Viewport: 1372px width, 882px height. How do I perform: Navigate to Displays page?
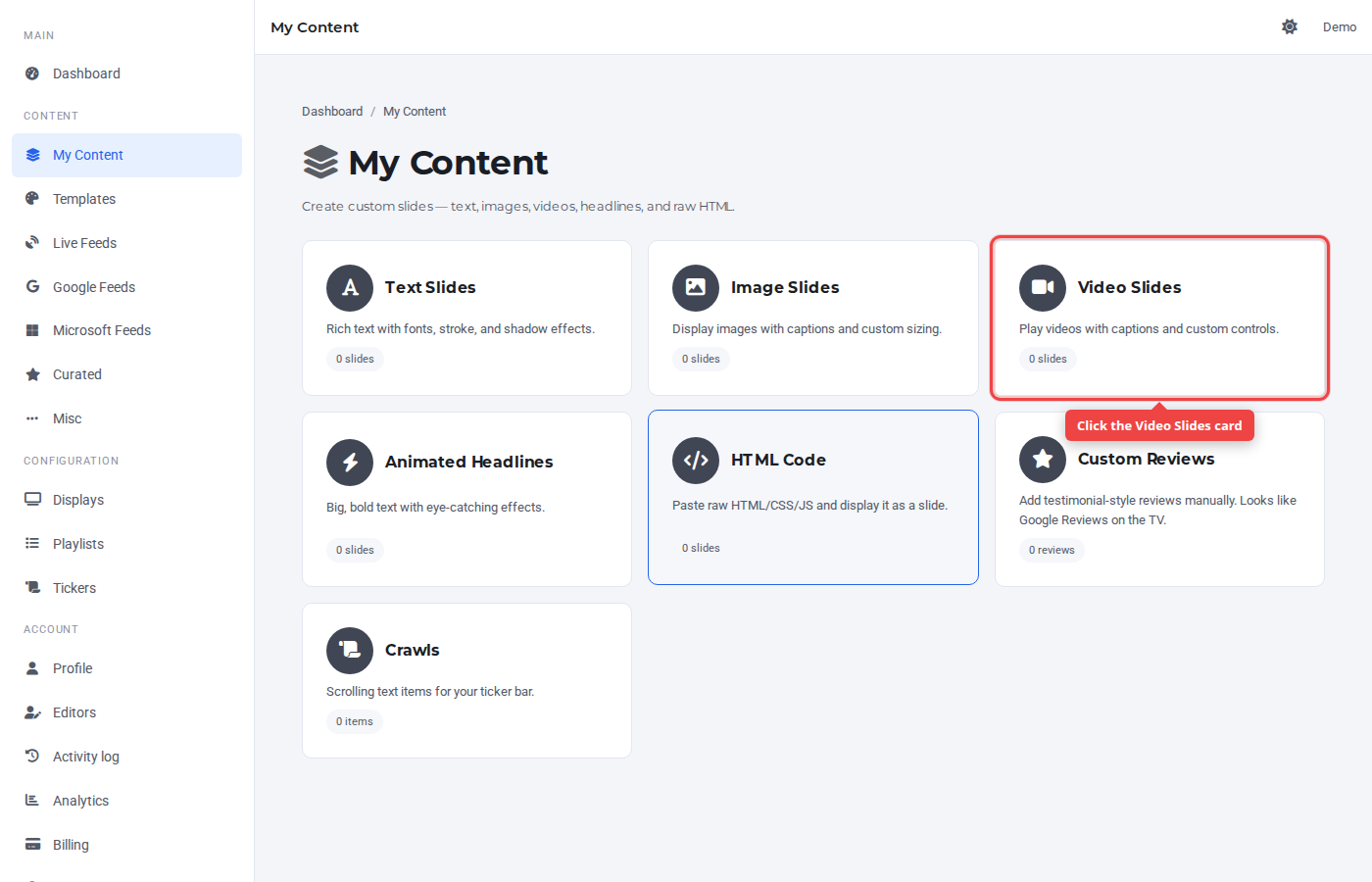pos(126,500)
